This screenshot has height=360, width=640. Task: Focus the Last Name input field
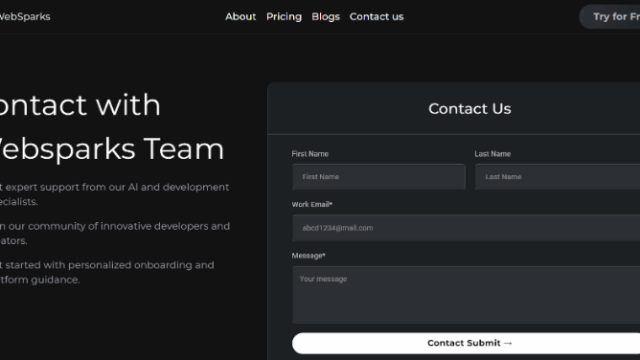tap(558, 177)
